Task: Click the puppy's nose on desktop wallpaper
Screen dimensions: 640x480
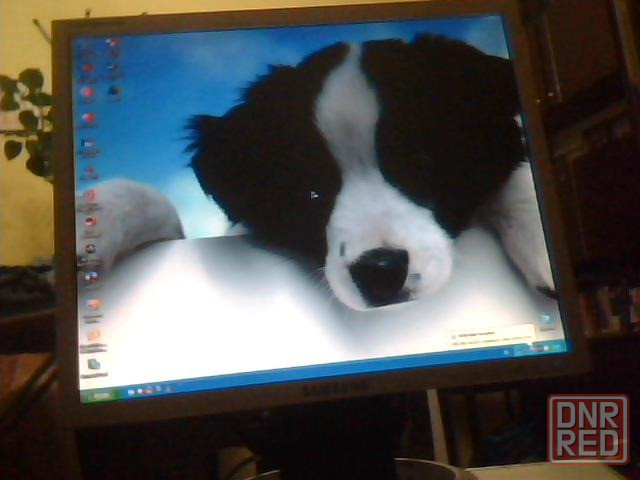Action: click(x=380, y=273)
